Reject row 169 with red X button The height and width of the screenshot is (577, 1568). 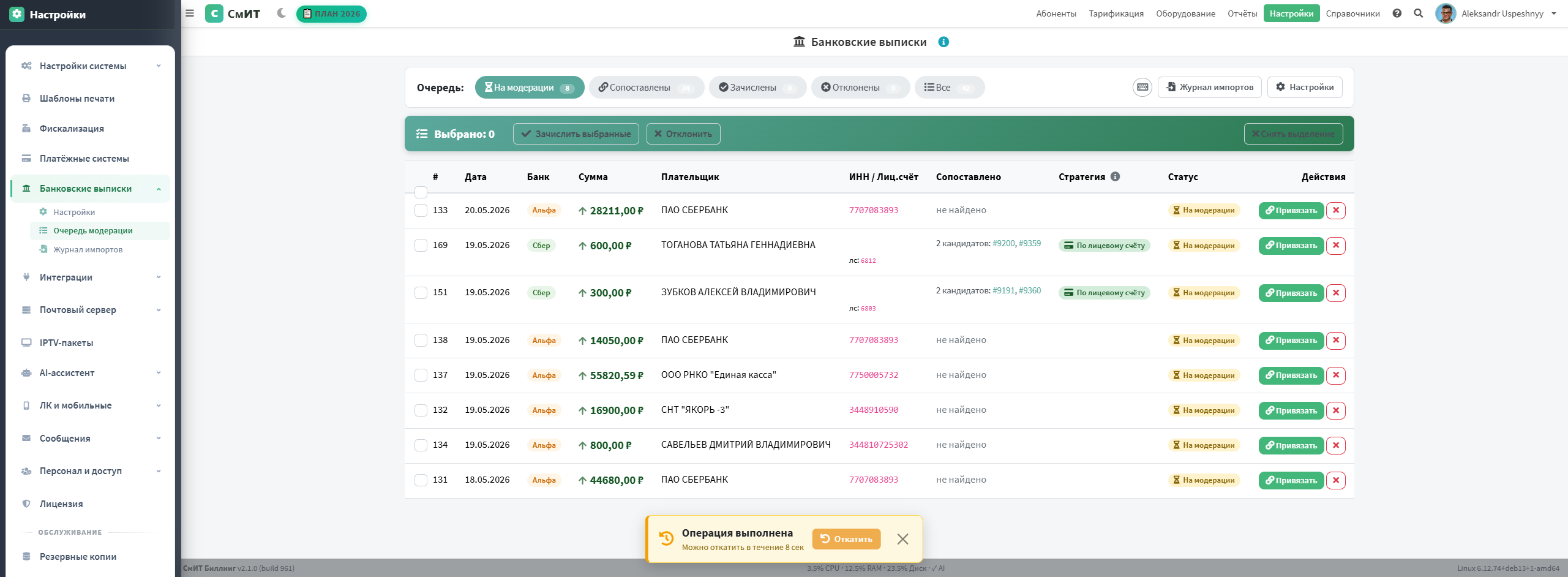(1336, 245)
